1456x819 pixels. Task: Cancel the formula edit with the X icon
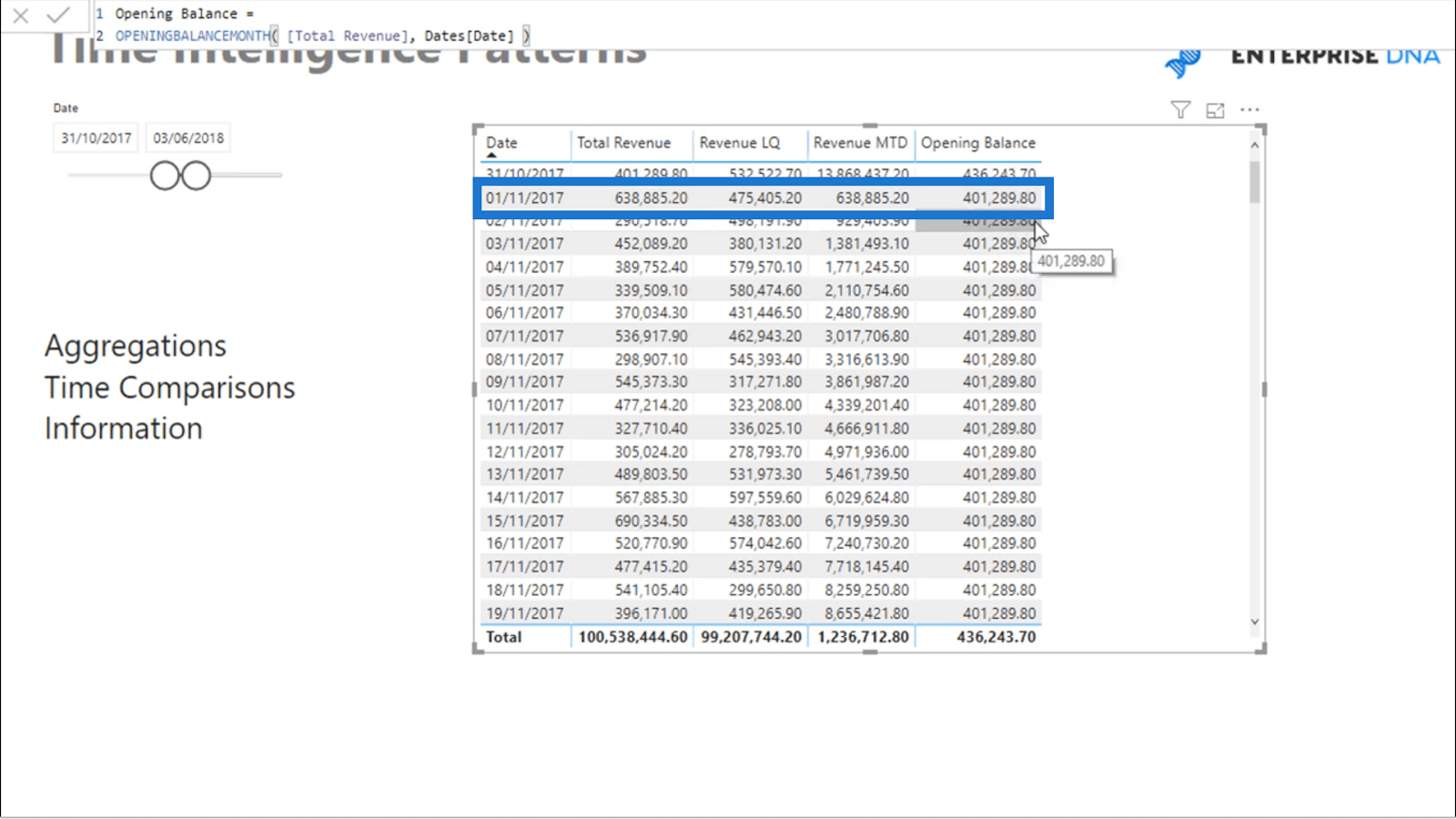point(20,15)
